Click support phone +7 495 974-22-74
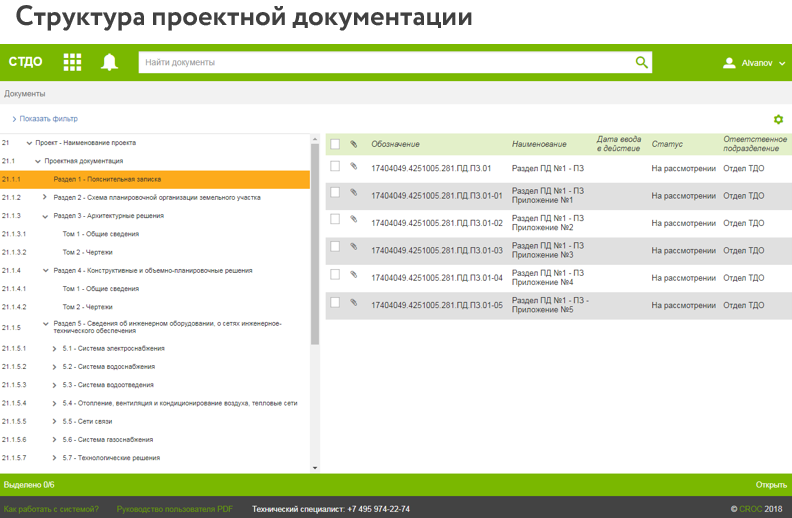The width and height of the screenshot is (792, 518). 378,509
